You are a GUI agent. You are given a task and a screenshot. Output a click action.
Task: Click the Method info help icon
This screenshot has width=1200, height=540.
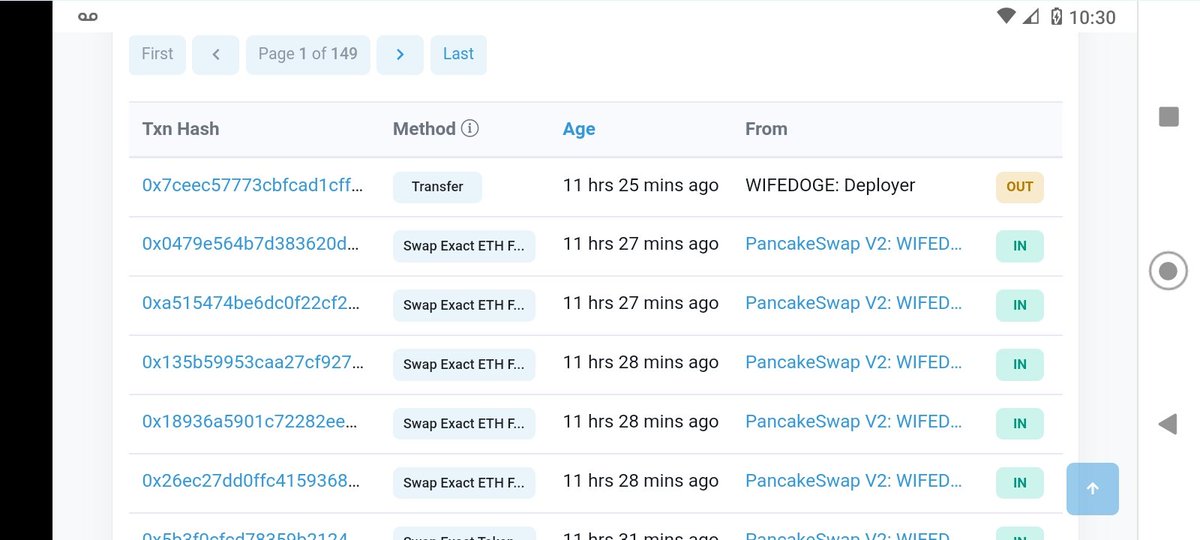point(470,128)
